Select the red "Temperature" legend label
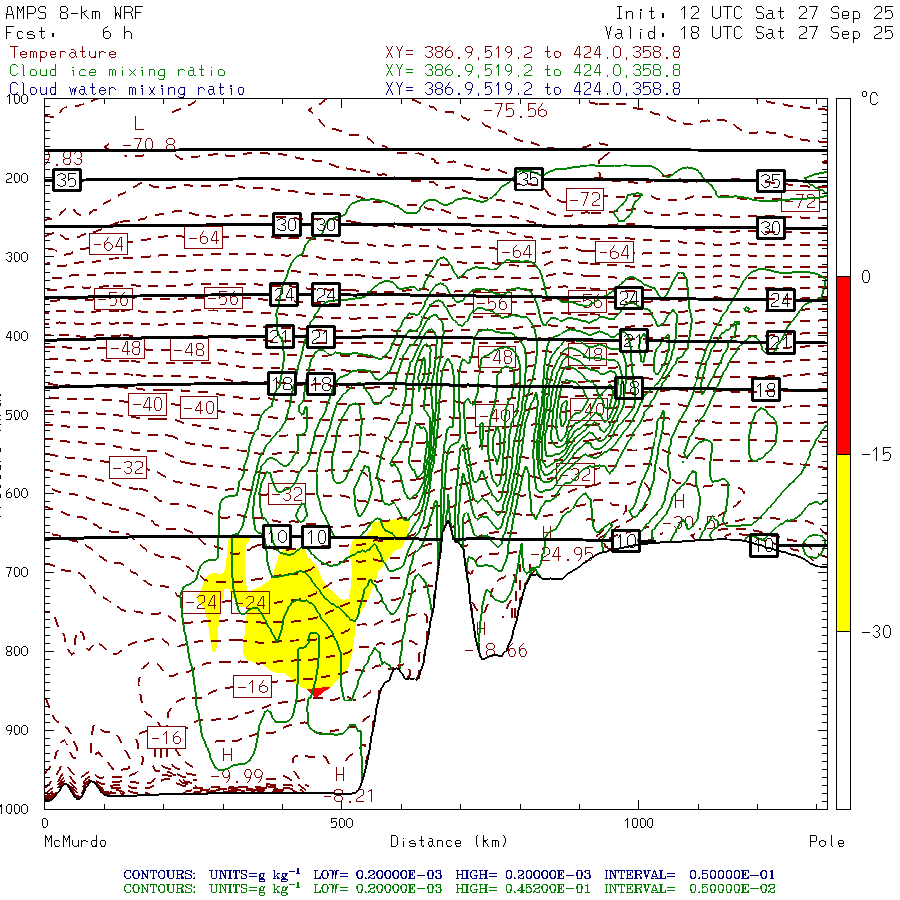Image resolution: width=900 pixels, height=900 pixels. point(63,53)
